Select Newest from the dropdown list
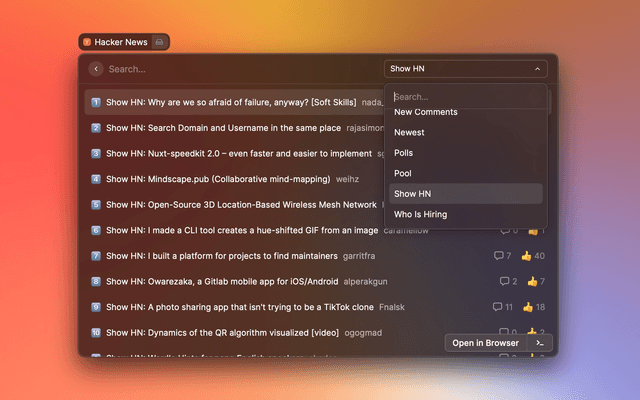 tap(409, 132)
